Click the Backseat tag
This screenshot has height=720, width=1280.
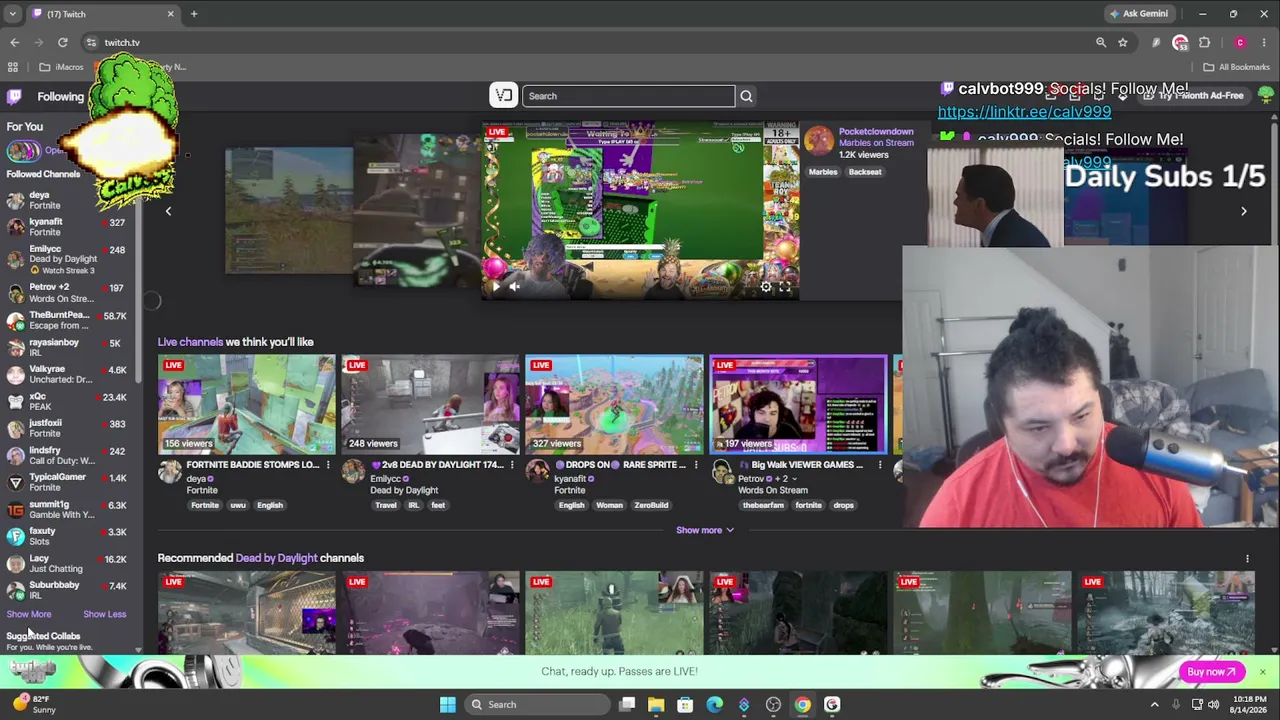click(865, 172)
